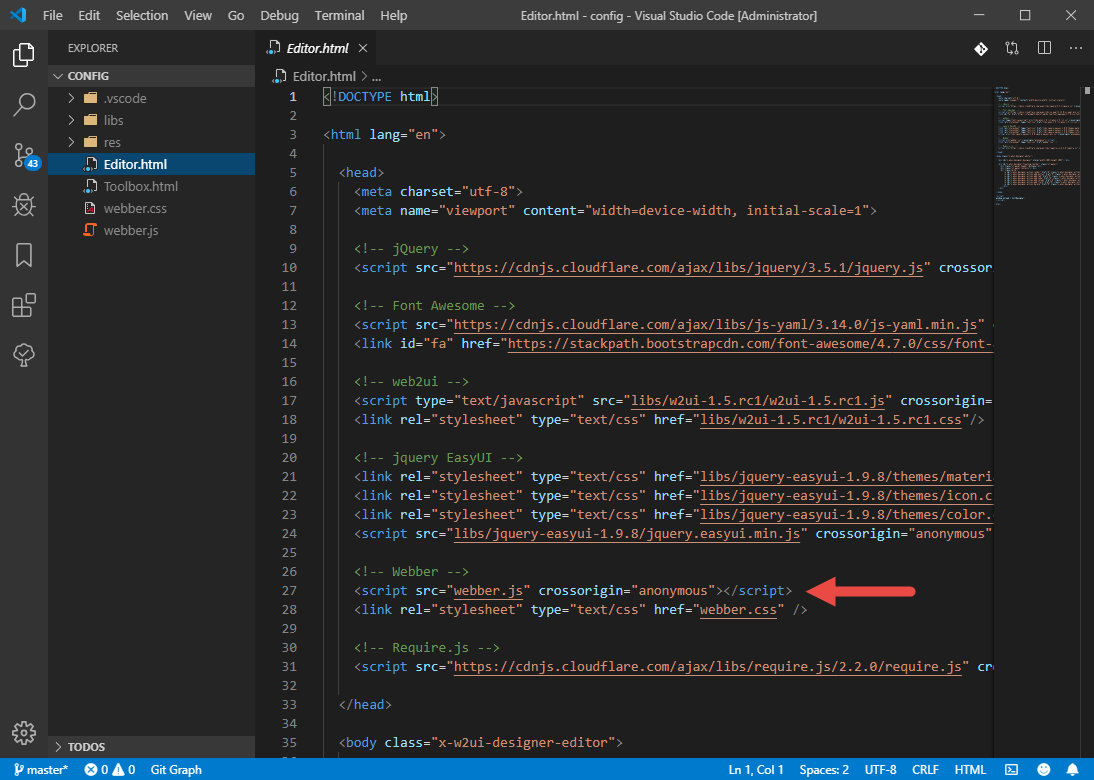Open the Bookmarks view icon

(x=24, y=255)
